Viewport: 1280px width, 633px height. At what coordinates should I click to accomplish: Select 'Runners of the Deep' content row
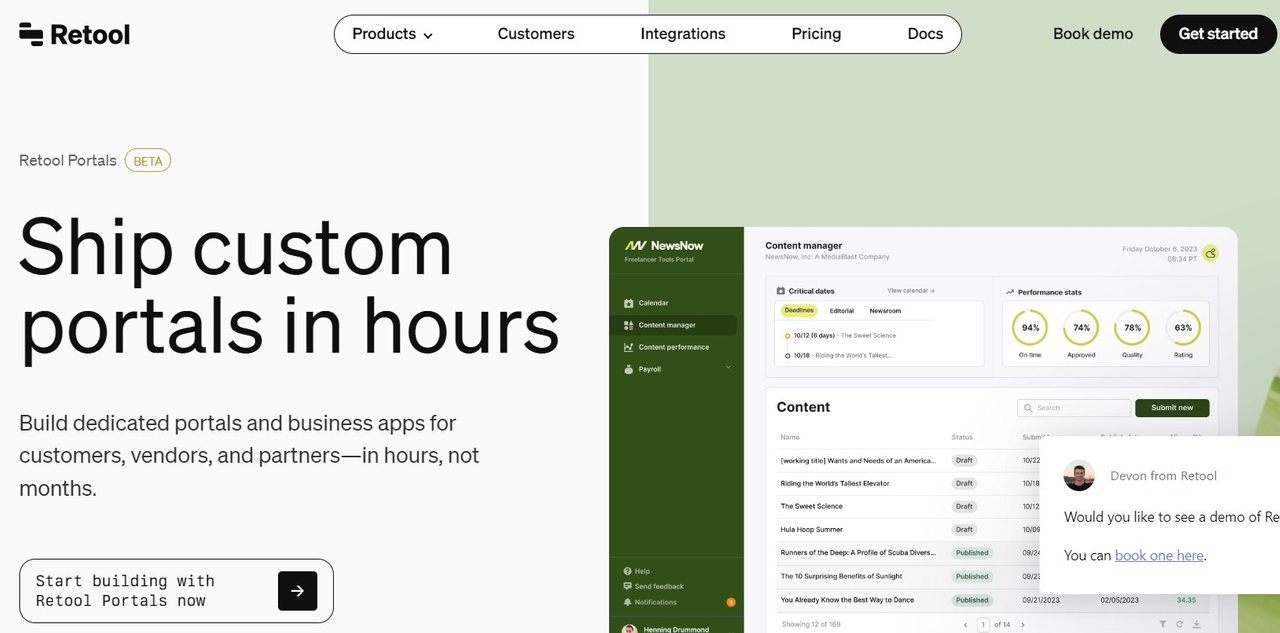(x=908, y=553)
